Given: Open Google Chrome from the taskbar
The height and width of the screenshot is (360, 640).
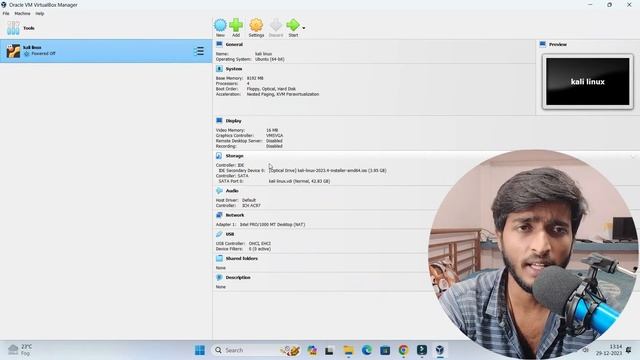Looking at the screenshot, I should point(403,350).
